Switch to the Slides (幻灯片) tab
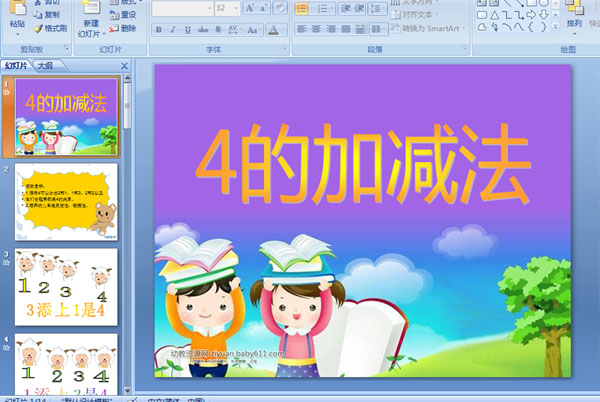 click(x=16, y=65)
